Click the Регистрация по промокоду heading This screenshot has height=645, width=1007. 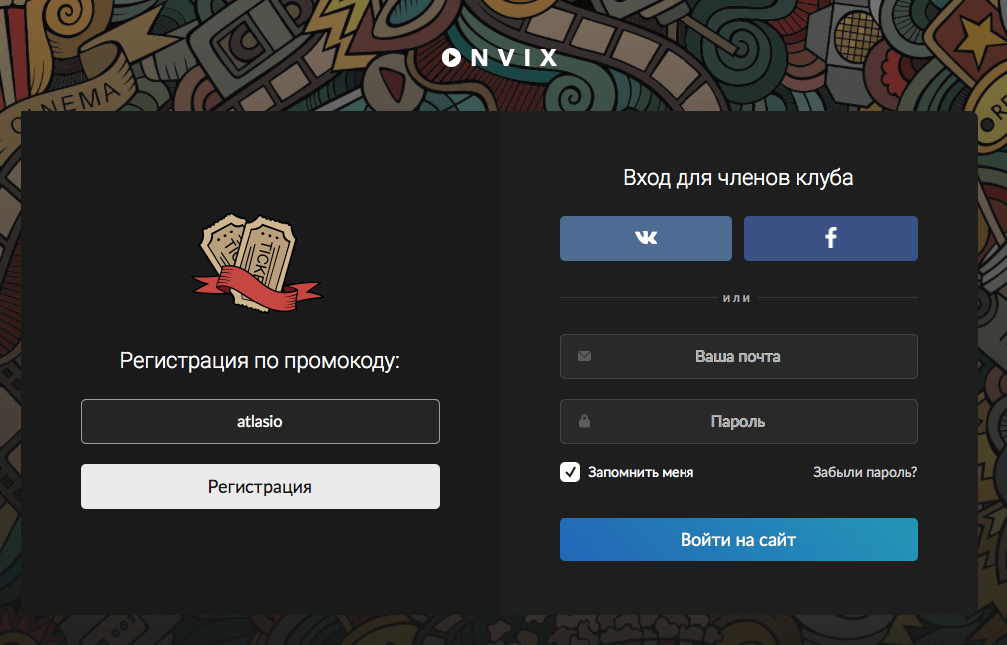tap(260, 360)
